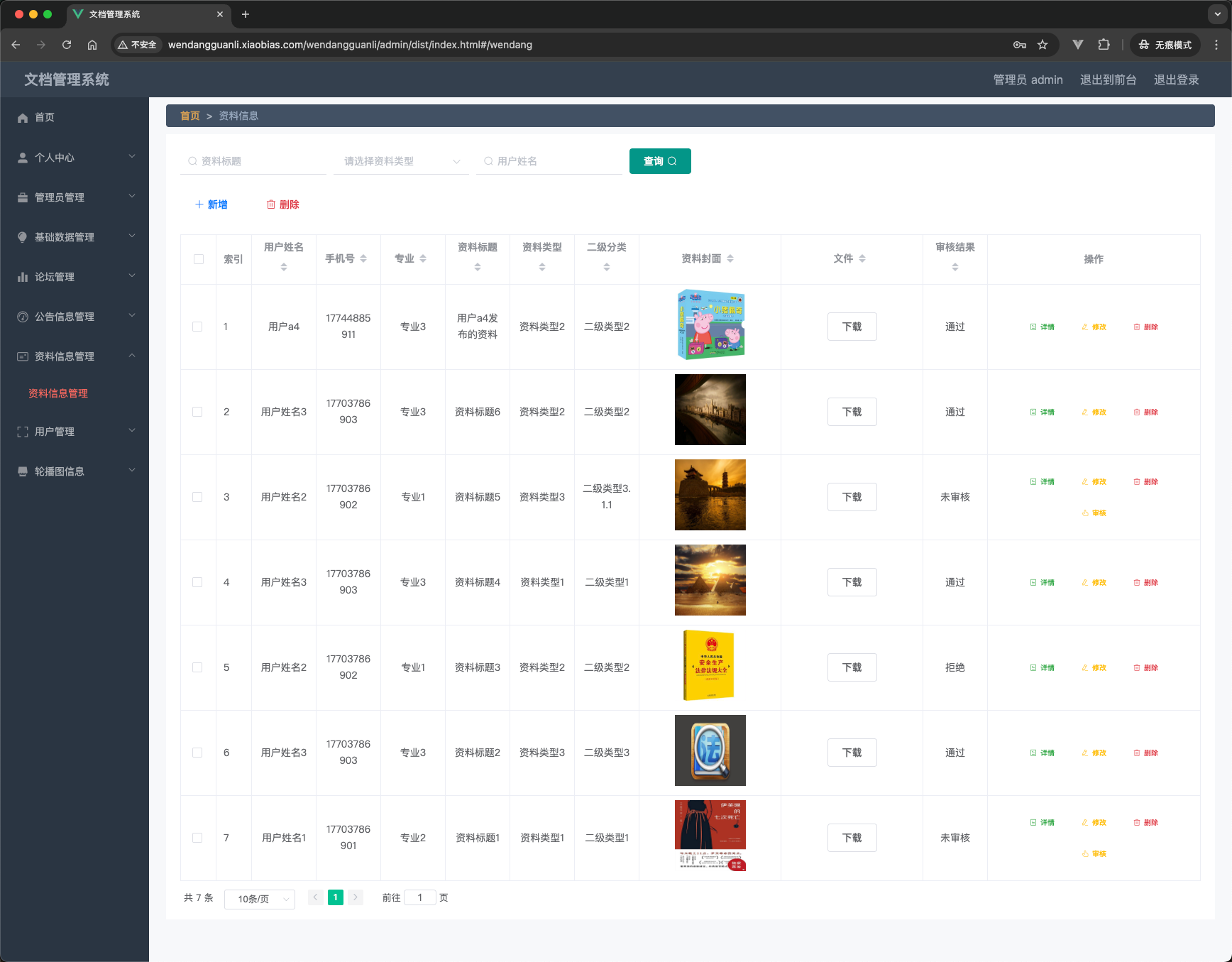The image size is (1232, 962).
Task: Click the home icon in sidebar
Action: pos(23,118)
